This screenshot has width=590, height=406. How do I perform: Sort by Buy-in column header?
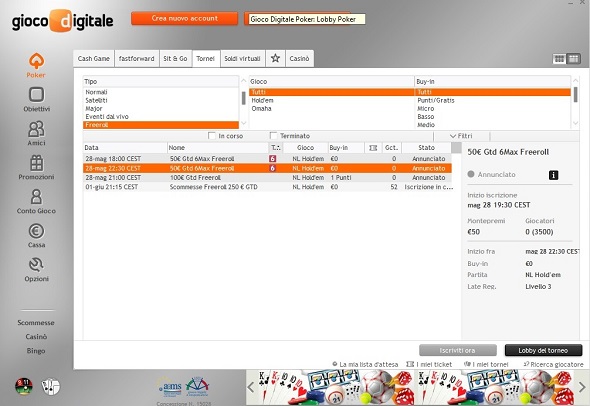pos(346,148)
